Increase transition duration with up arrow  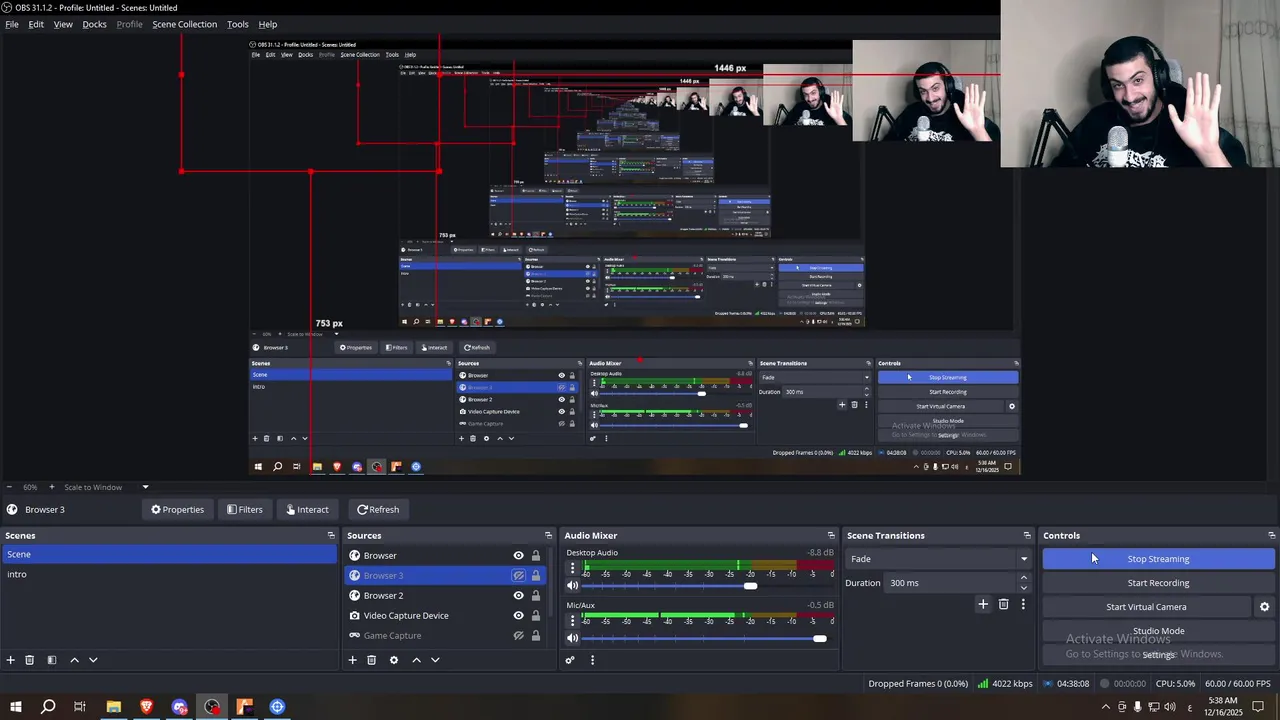1023,578
